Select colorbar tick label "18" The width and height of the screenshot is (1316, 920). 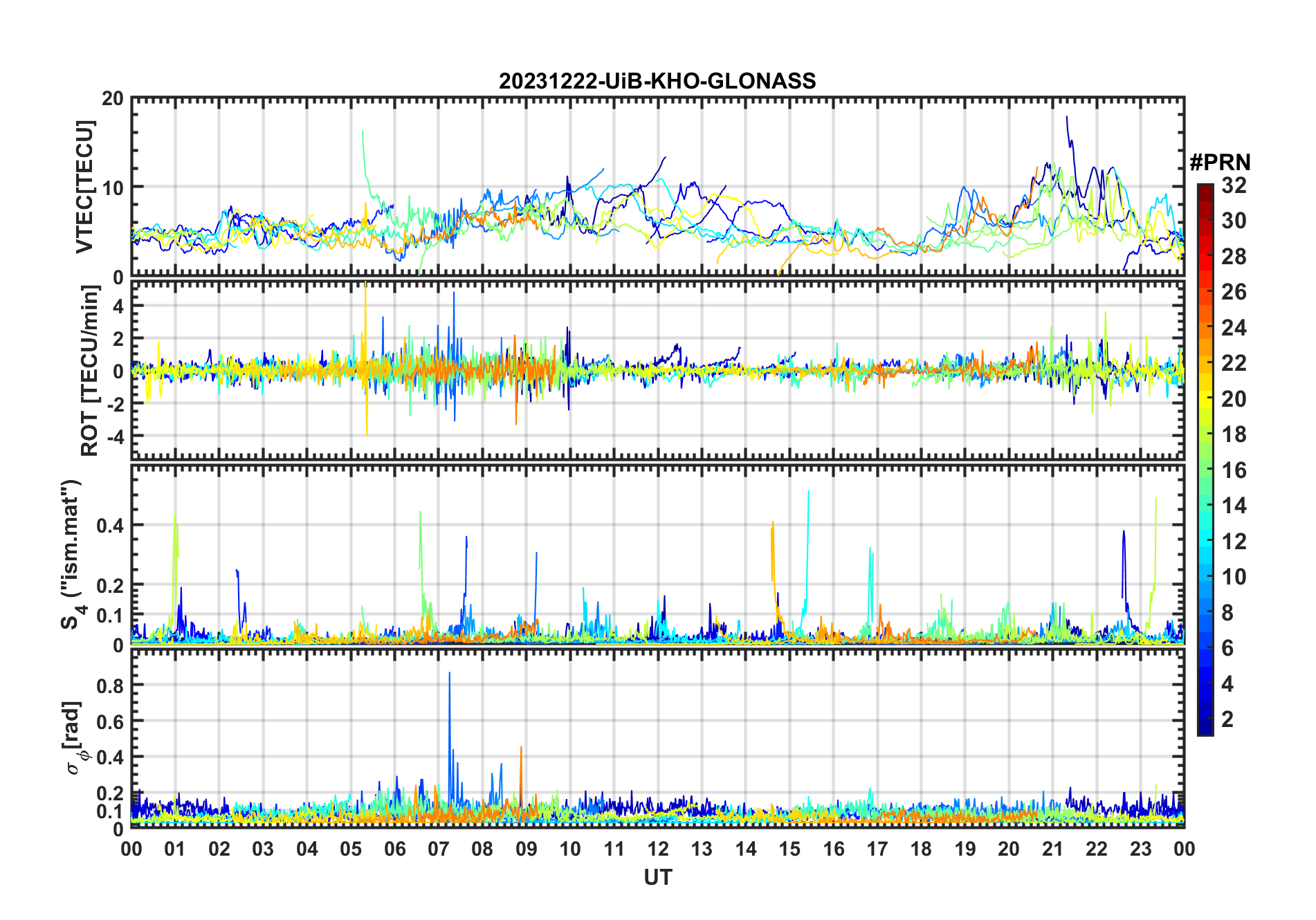coord(1234,434)
